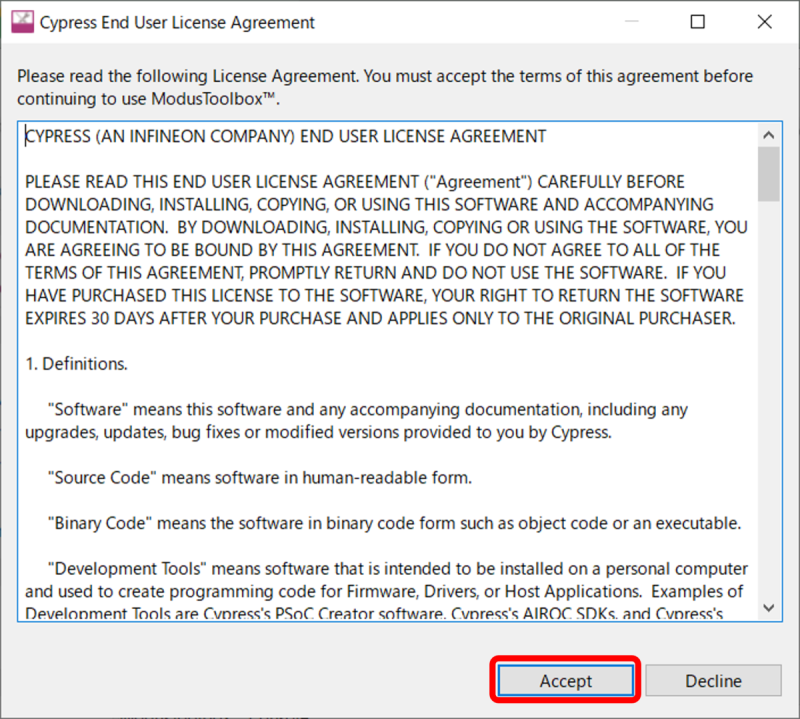Viewport: 800px width, 719px height.
Task: Click the ModusToolbox icon in title bar
Action: tap(22, 22)
